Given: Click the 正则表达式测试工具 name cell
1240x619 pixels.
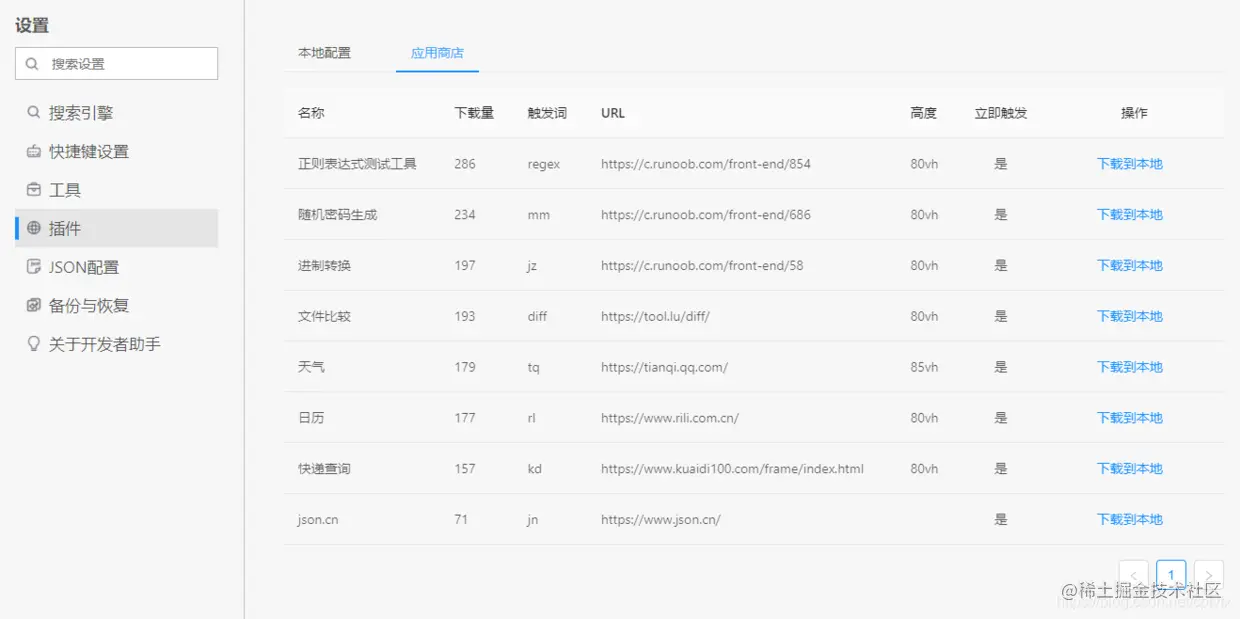Looking at the screenshot, I should click(357, 164).
